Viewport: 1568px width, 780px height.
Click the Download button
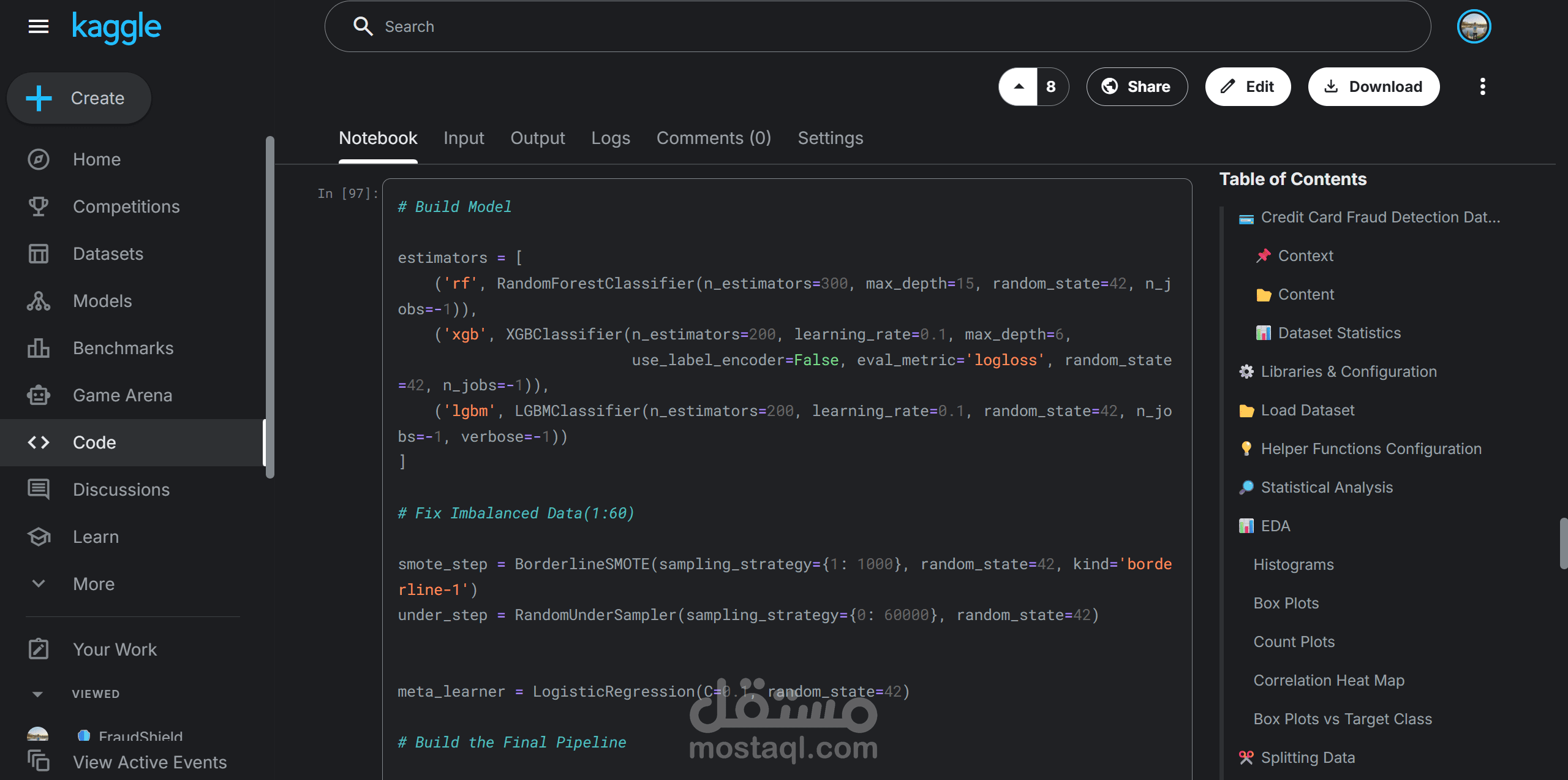(1373, 86)
